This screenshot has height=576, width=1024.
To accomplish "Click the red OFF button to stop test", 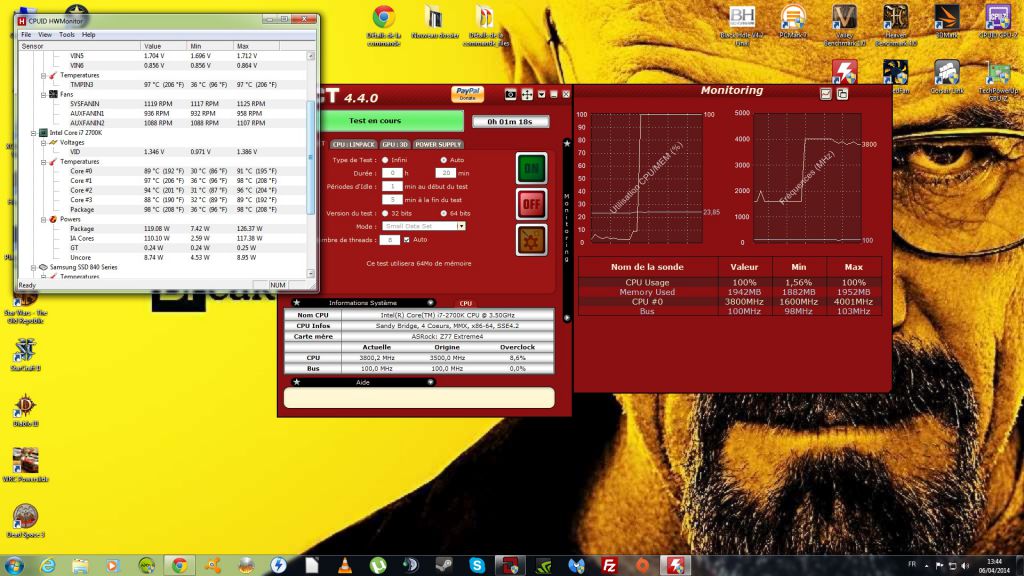I will [531, 204].
